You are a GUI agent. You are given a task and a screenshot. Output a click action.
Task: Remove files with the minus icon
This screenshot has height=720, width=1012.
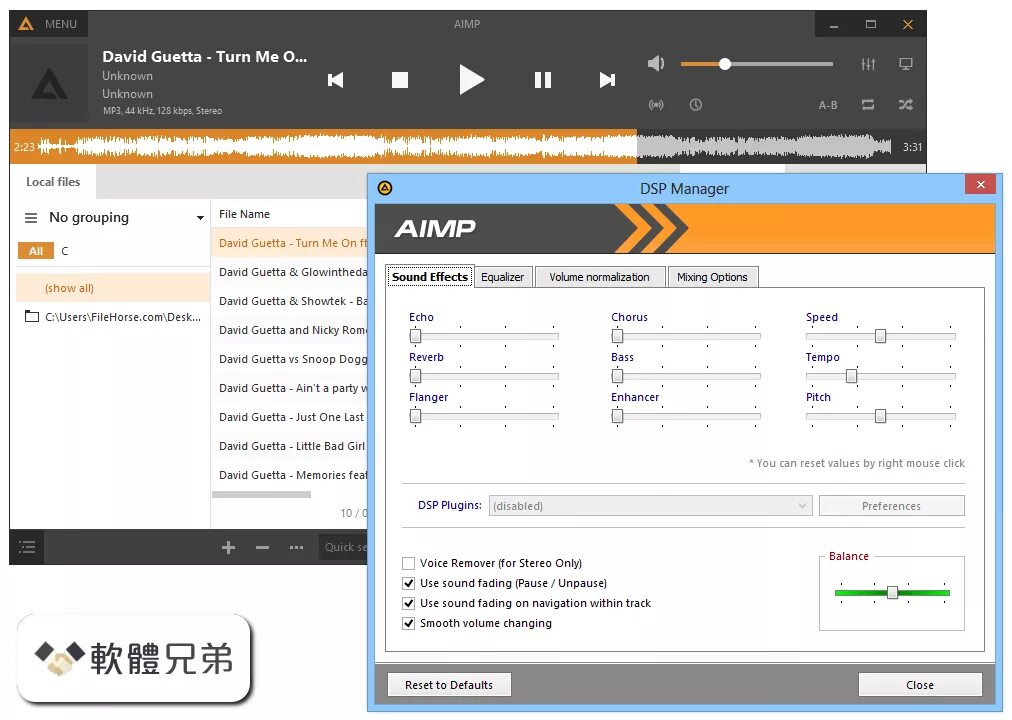(262, 548)
